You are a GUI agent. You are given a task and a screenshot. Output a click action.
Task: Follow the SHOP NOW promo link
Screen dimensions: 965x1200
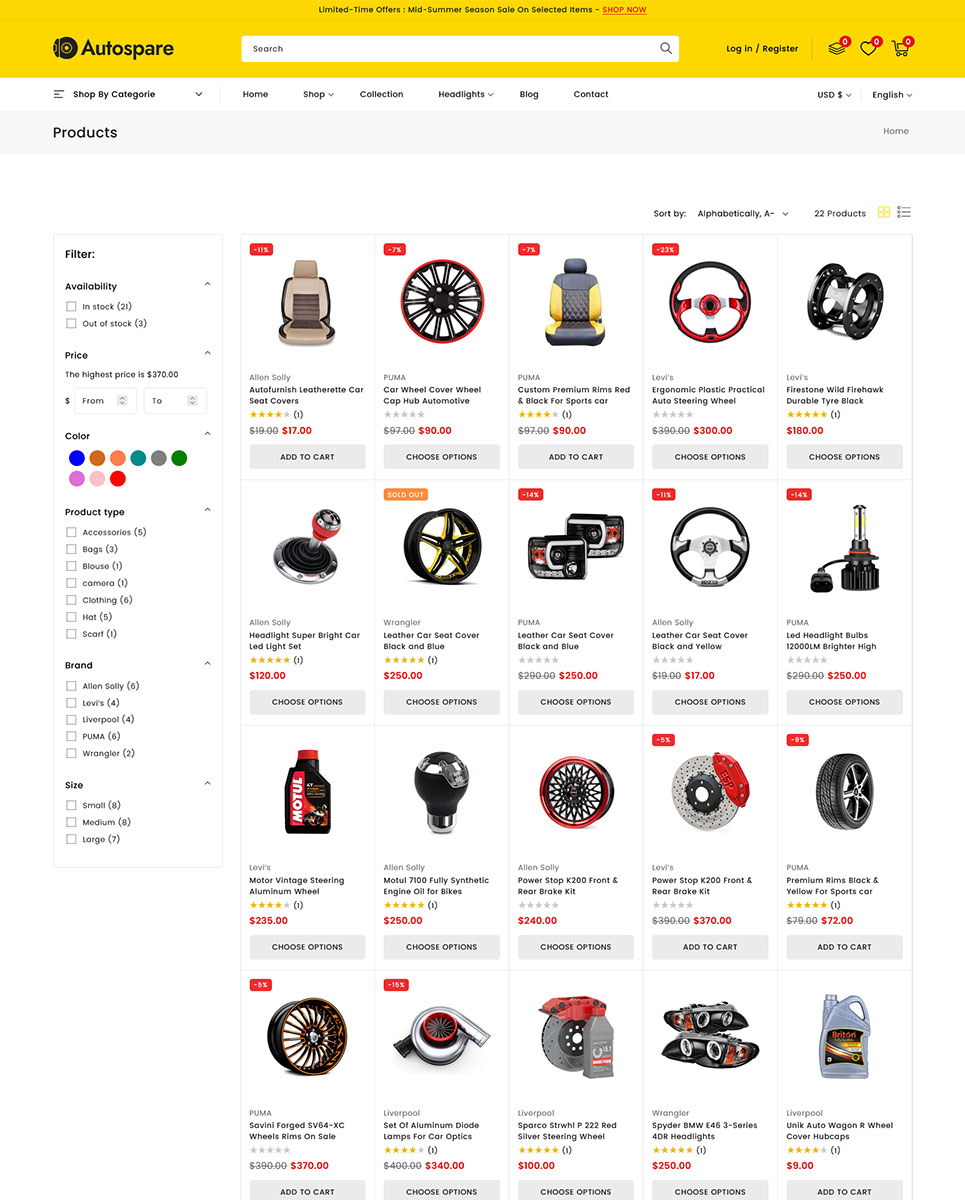tap(624, 10)
